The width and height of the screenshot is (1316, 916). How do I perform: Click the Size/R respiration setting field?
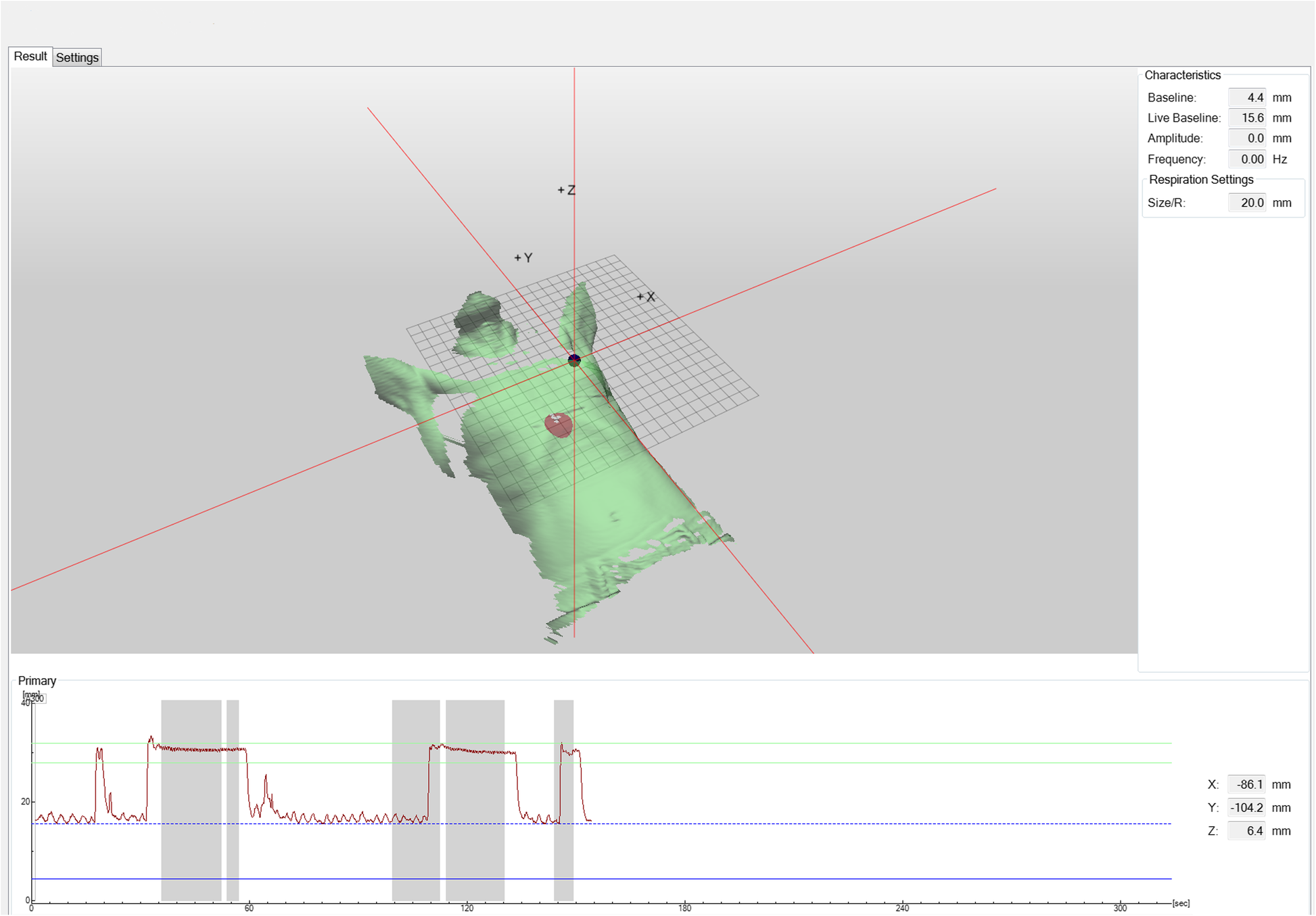pyautogui.click(x=1246, y=202)
